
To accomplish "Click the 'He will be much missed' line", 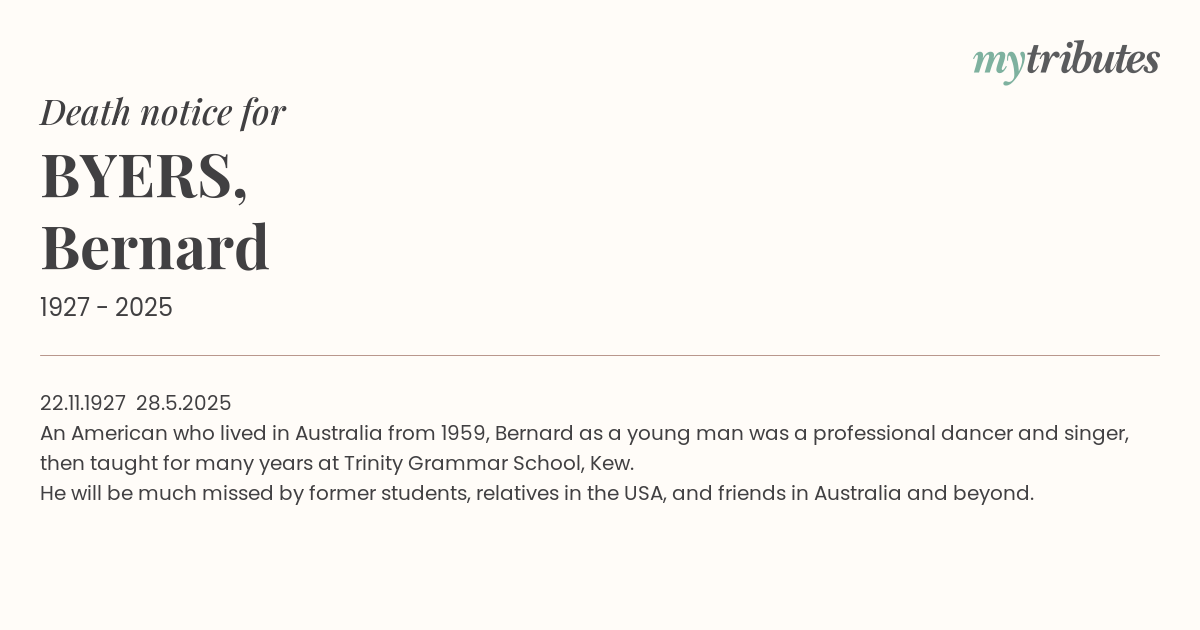I will pyautogui.click(x=537, y=493).
